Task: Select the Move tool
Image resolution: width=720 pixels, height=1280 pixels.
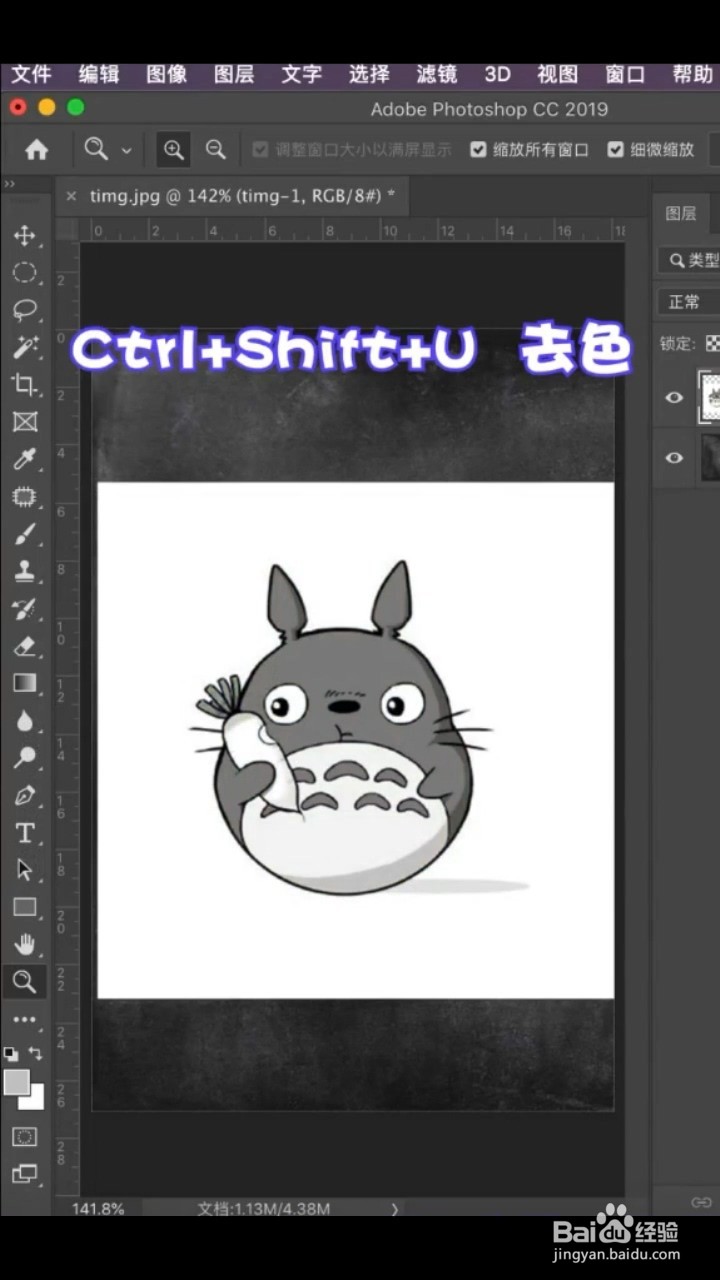Action: click(x=24, y=236)
